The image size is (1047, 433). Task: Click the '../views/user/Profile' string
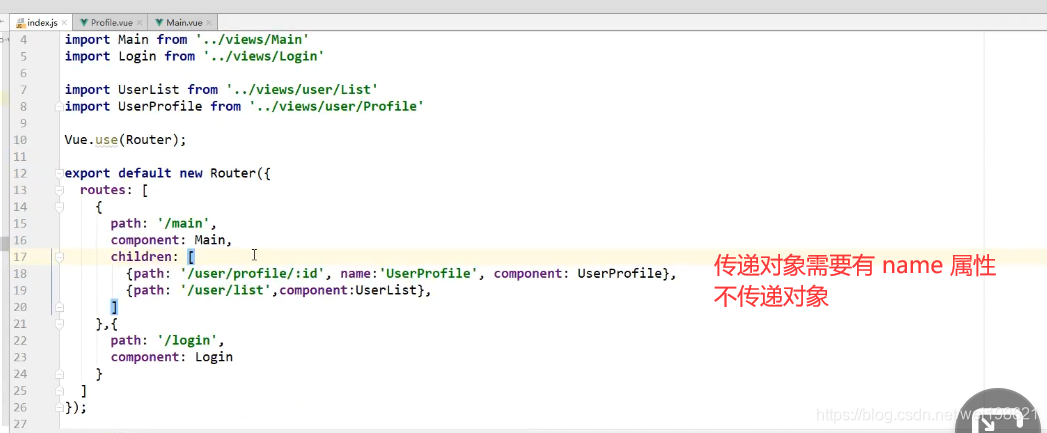point(337,106)
